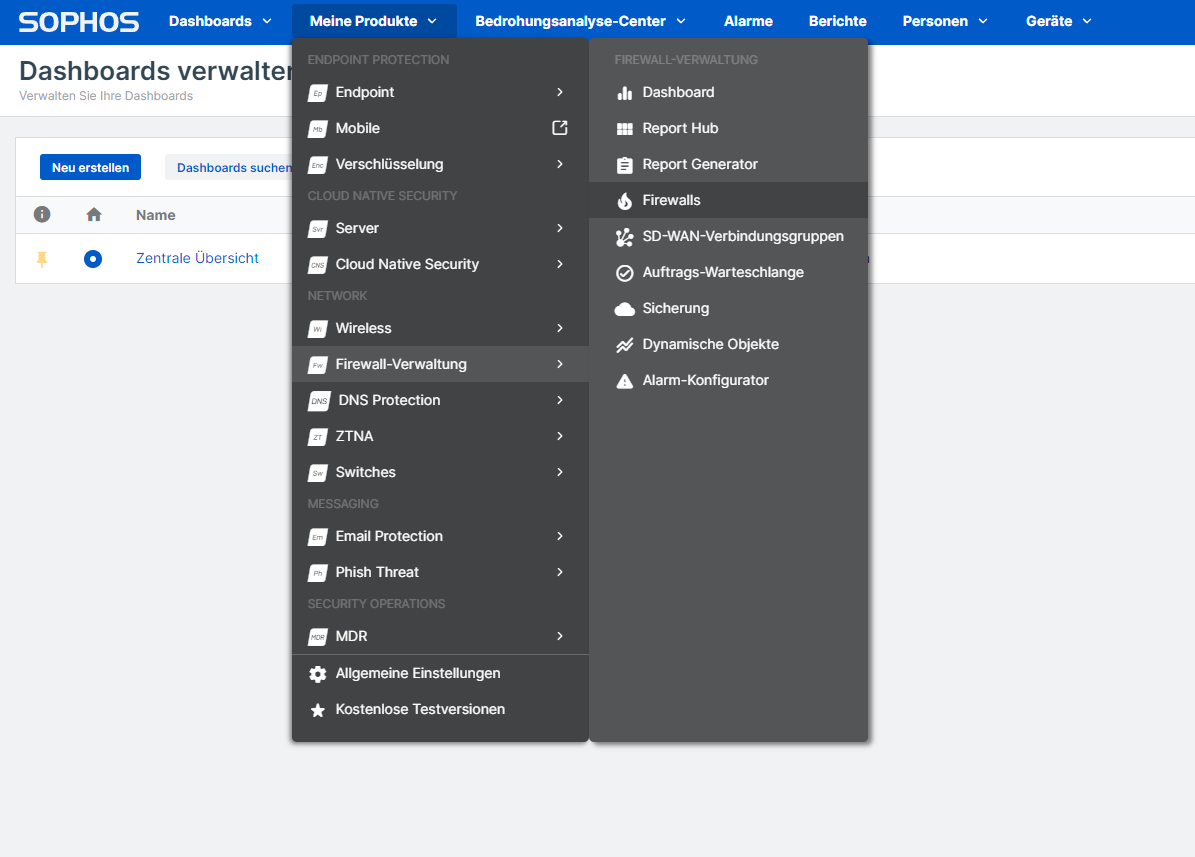Click the Auftrags-Warteschlange icon
1195x857 pixels.
pos(624,272)
